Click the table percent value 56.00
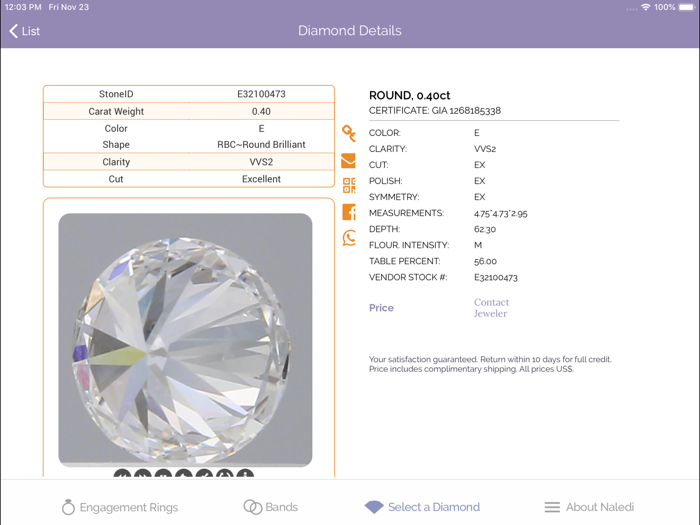Screen dimensions: 700x525 [485, 261]
